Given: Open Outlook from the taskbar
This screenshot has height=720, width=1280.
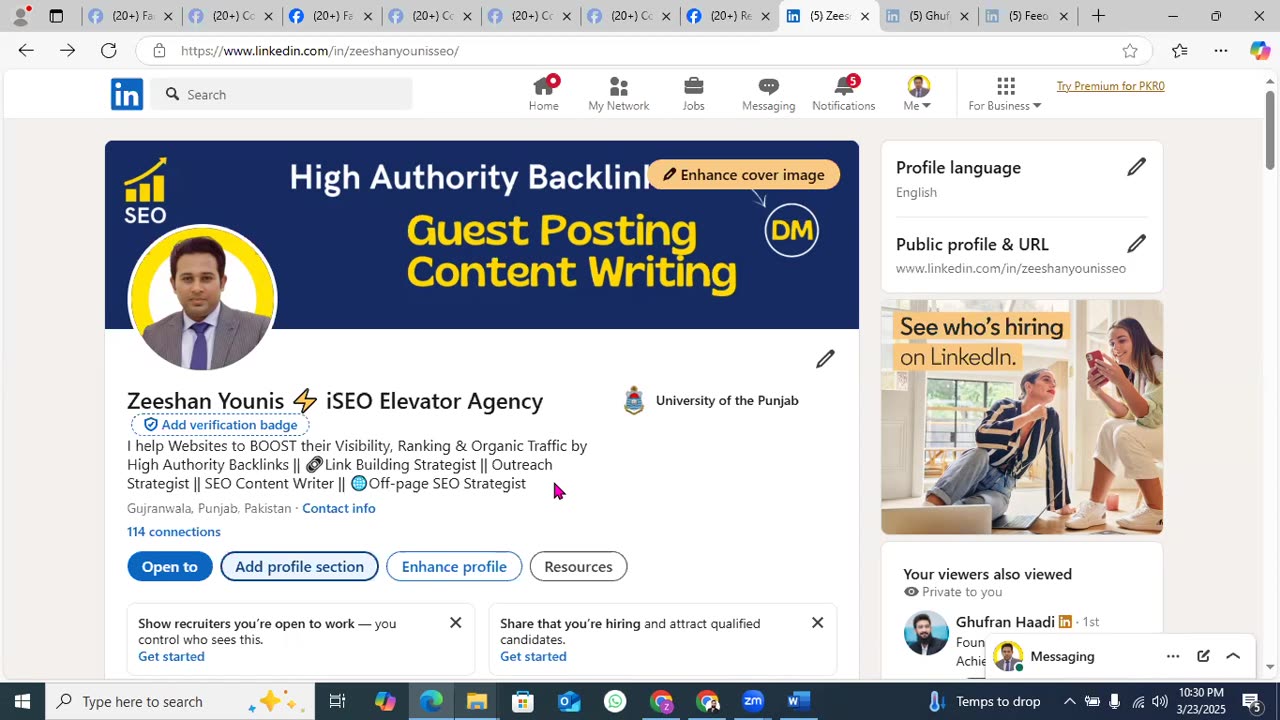Looking at the screenshot, I should pos(569,701).
